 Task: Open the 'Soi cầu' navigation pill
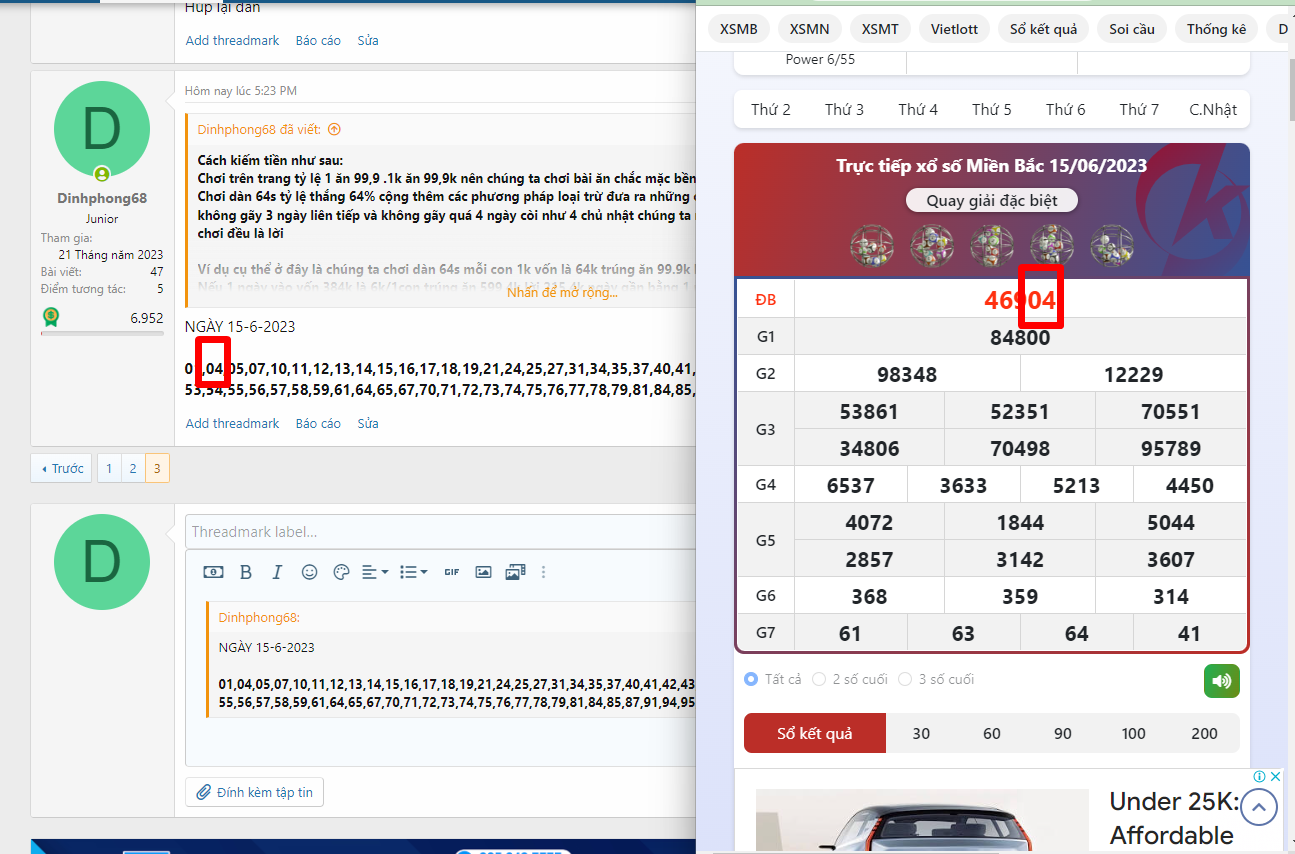point(1132,29)
